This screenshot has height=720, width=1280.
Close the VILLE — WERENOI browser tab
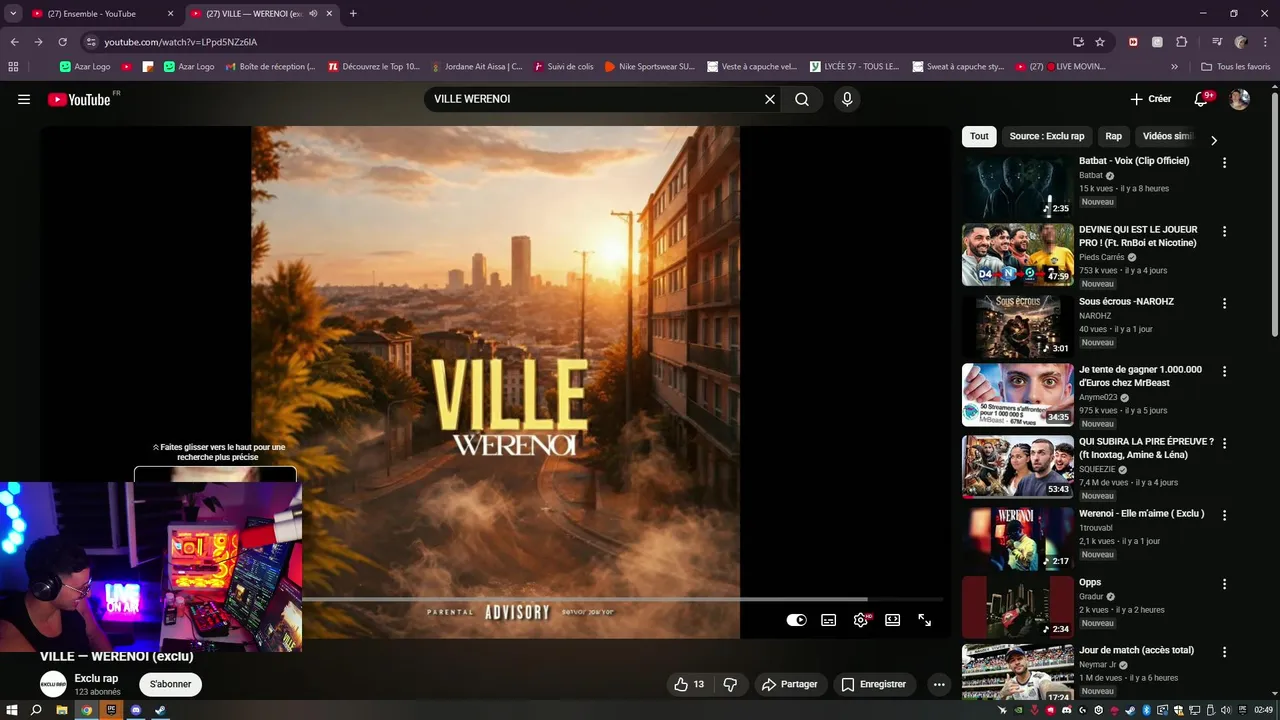(329, 14)
